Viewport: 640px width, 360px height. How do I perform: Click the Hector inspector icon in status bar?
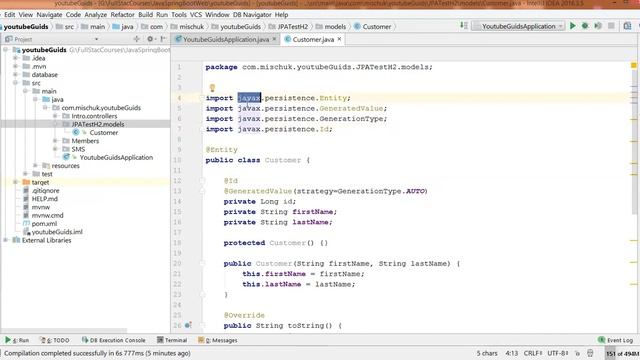click(590, 353)
